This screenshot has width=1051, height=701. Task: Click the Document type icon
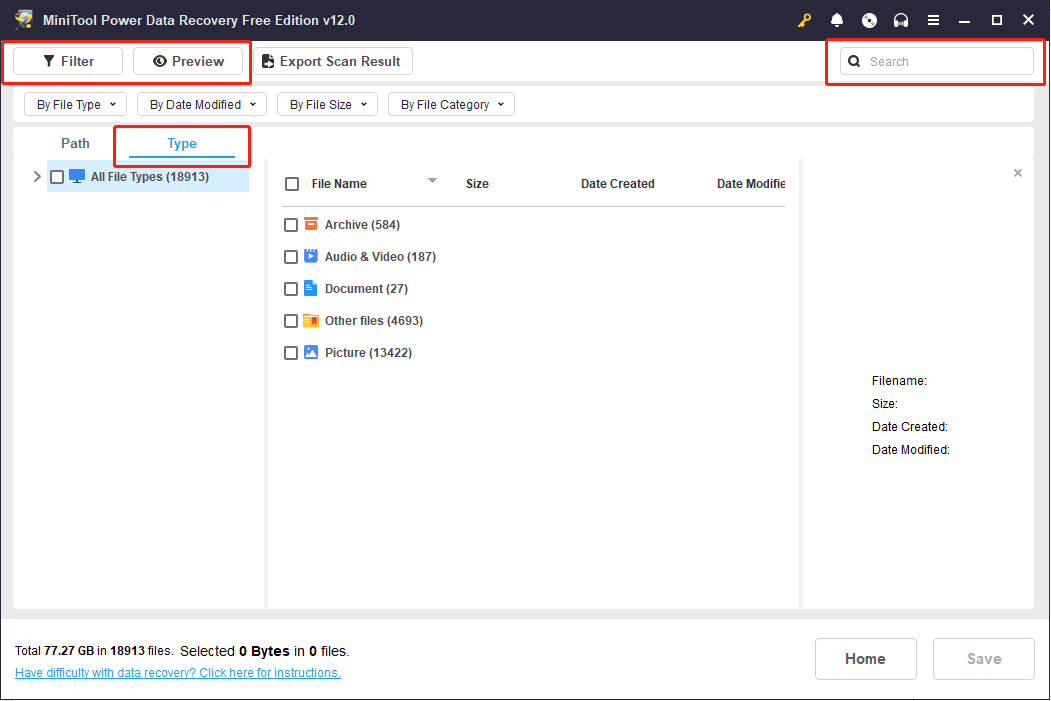click(310, 288)
